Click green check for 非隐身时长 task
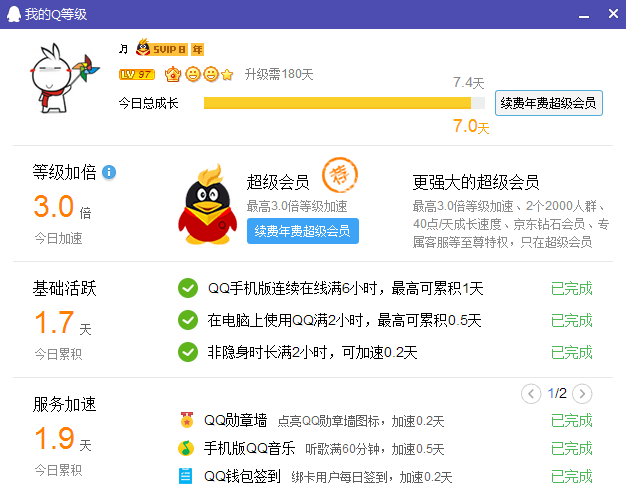 click(x=188, y=352)
